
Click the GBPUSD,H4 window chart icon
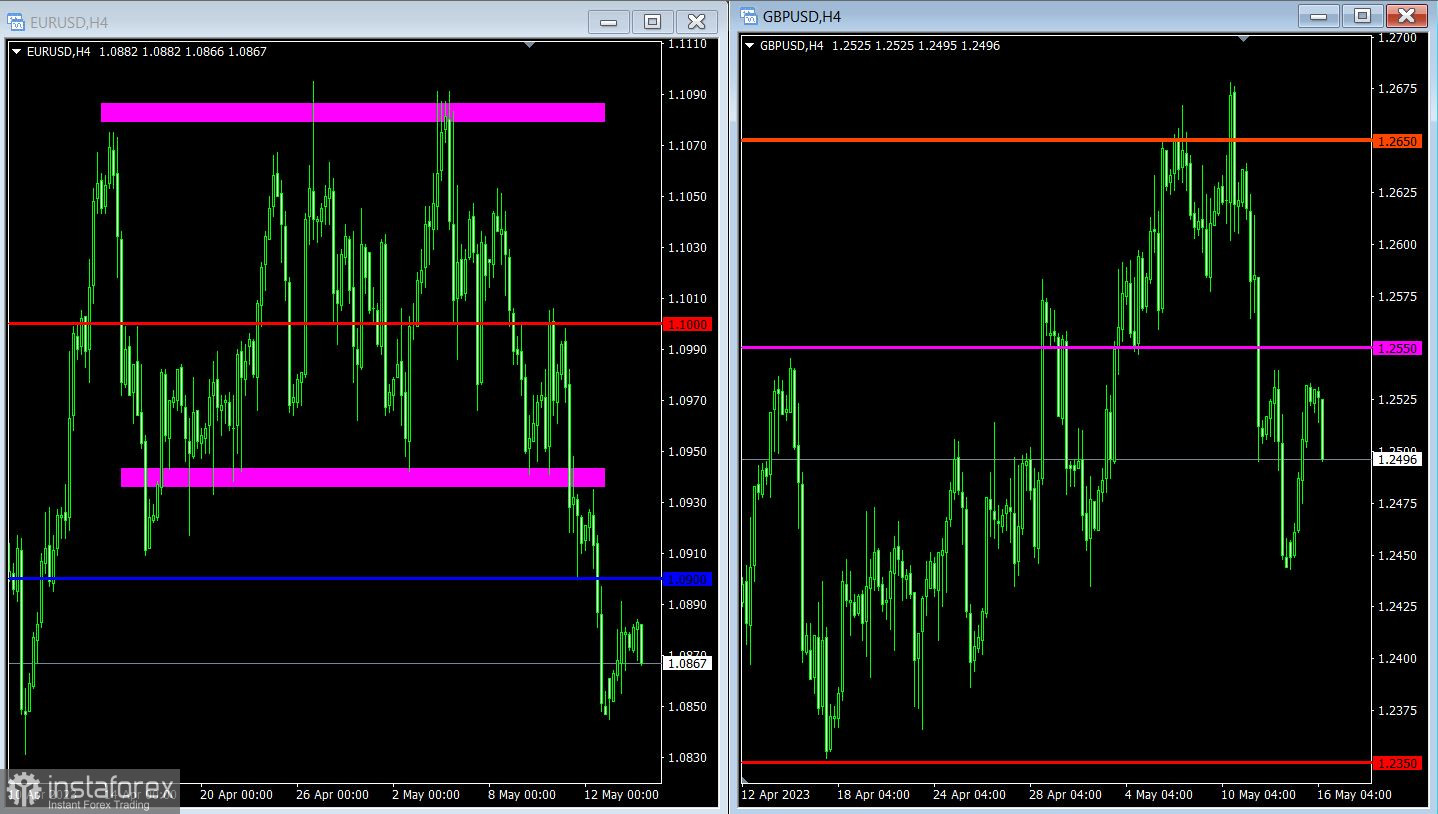click(x=749, y=16)
